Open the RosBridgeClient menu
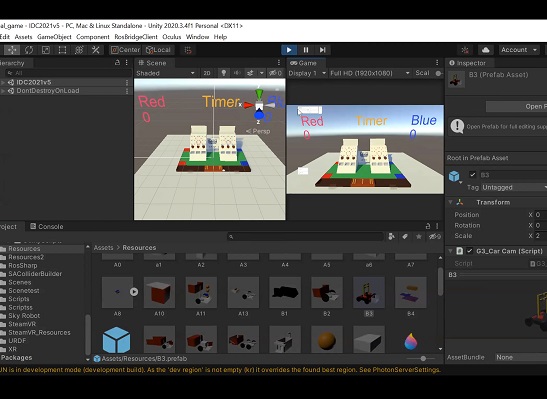 (136, 37)
